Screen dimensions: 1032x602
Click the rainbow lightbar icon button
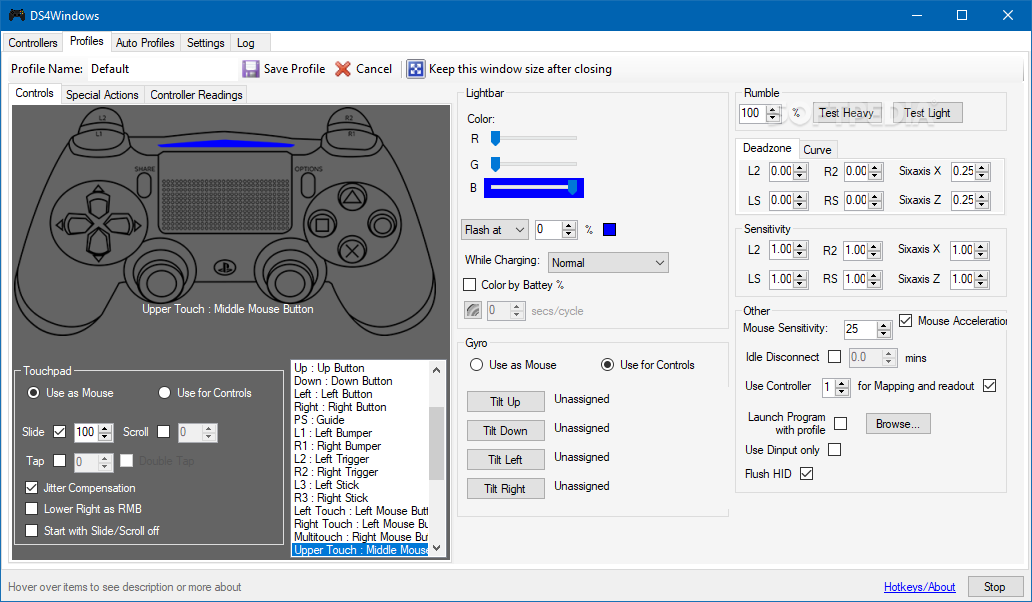[x=473, y=311]
